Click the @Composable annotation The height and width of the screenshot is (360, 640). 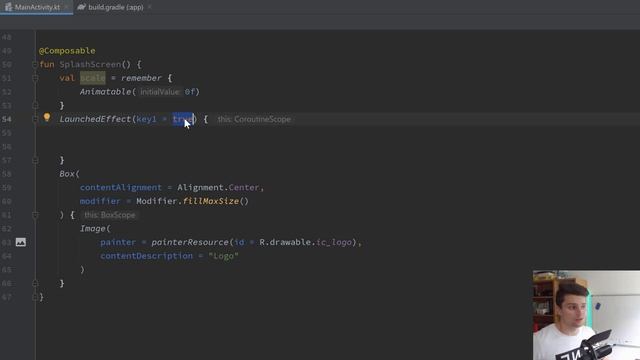pyautogui.click(x=67, y=51)
